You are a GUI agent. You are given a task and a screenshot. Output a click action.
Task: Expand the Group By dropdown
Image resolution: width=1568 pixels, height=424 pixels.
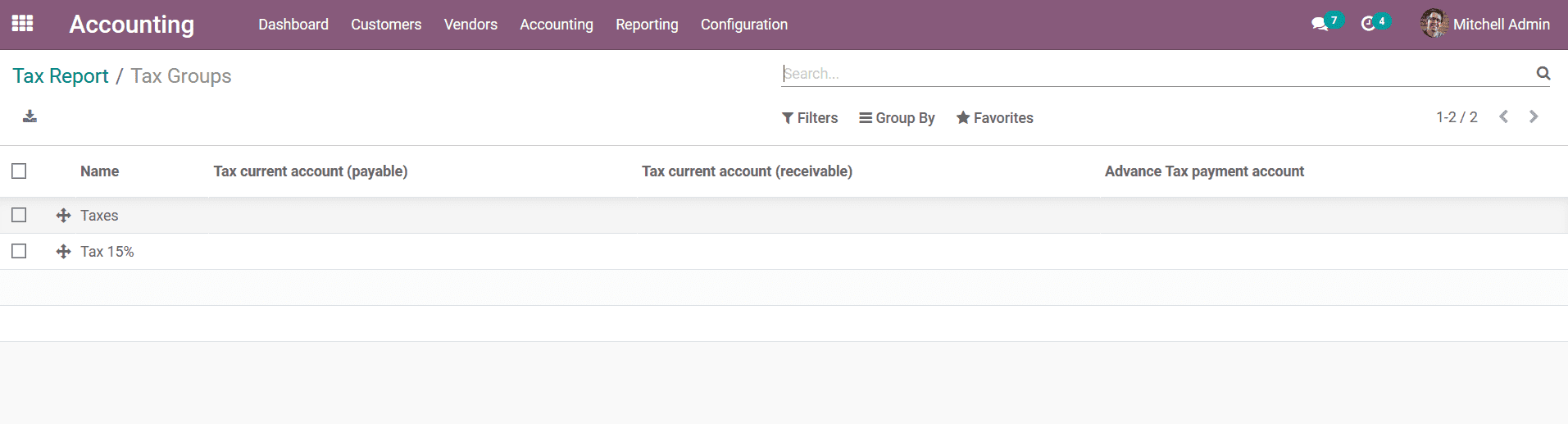click(897, 118)
